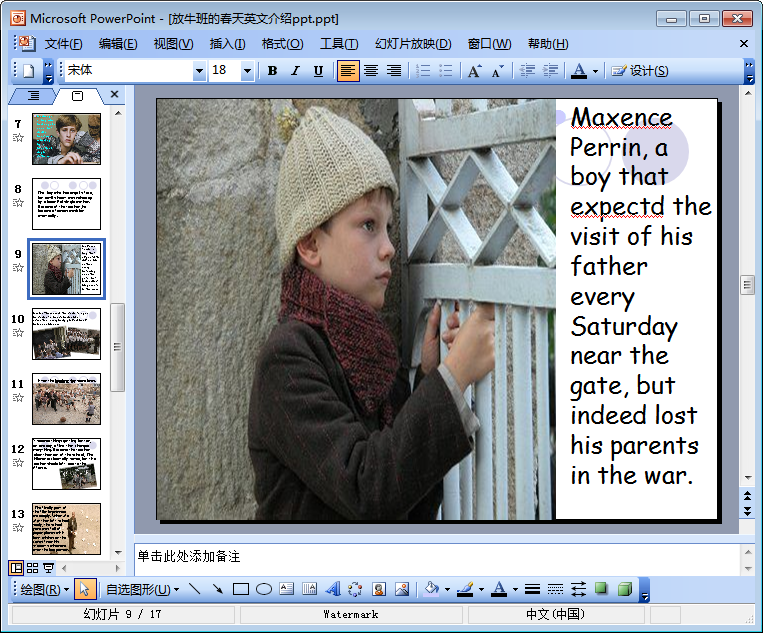Choose Line Style icon

click(x=532, y=589)
